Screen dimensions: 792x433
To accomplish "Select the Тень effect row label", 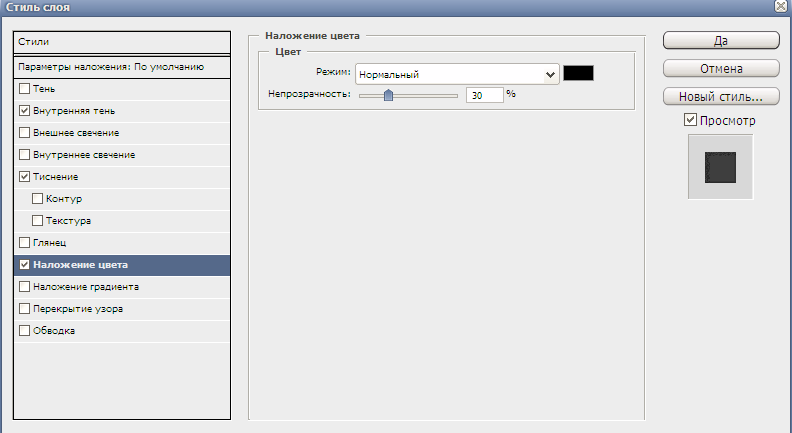I will pyautogui.click(x=44, y=89).
